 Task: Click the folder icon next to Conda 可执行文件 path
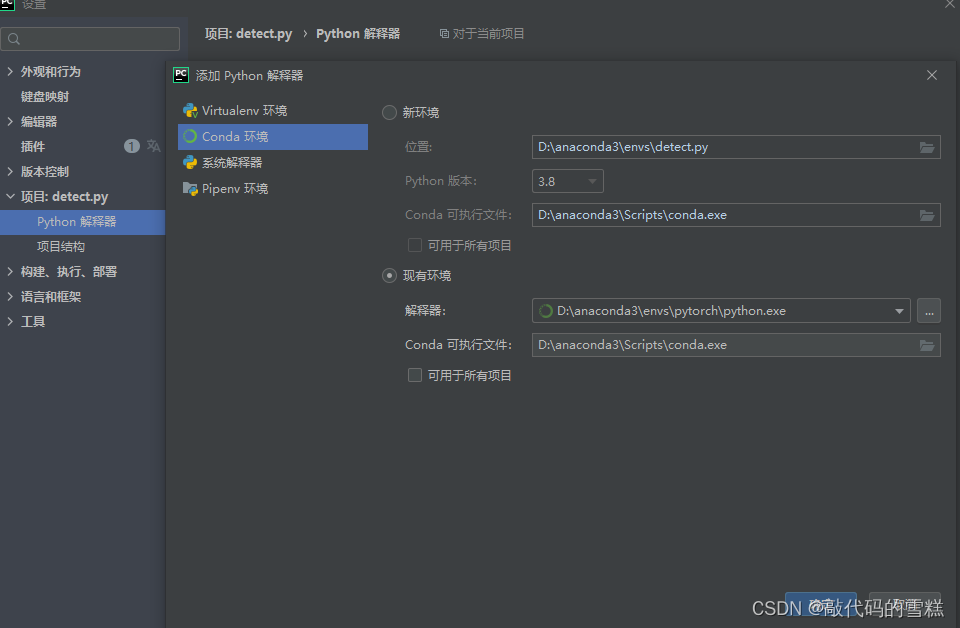coord(926,215)
